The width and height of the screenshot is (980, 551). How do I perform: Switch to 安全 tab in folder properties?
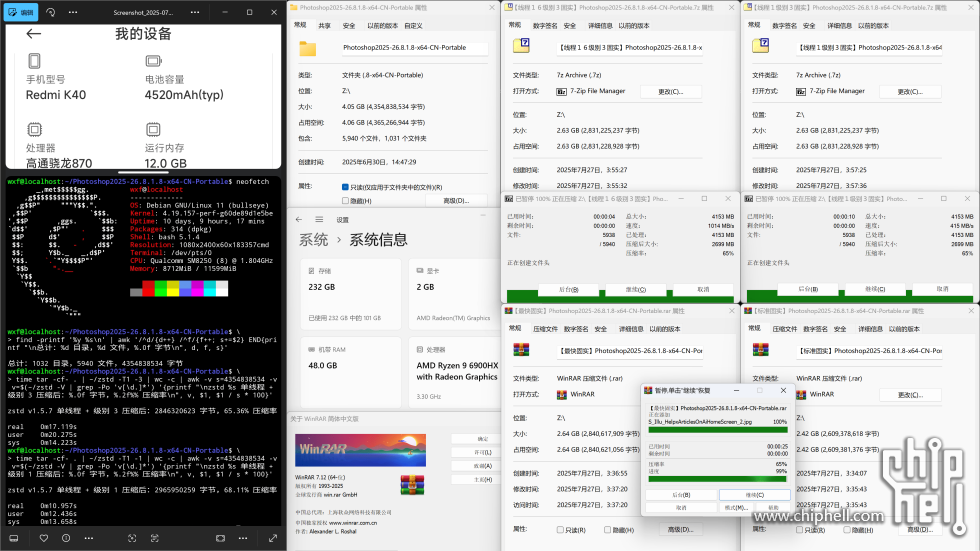click(x=349, y=26)
